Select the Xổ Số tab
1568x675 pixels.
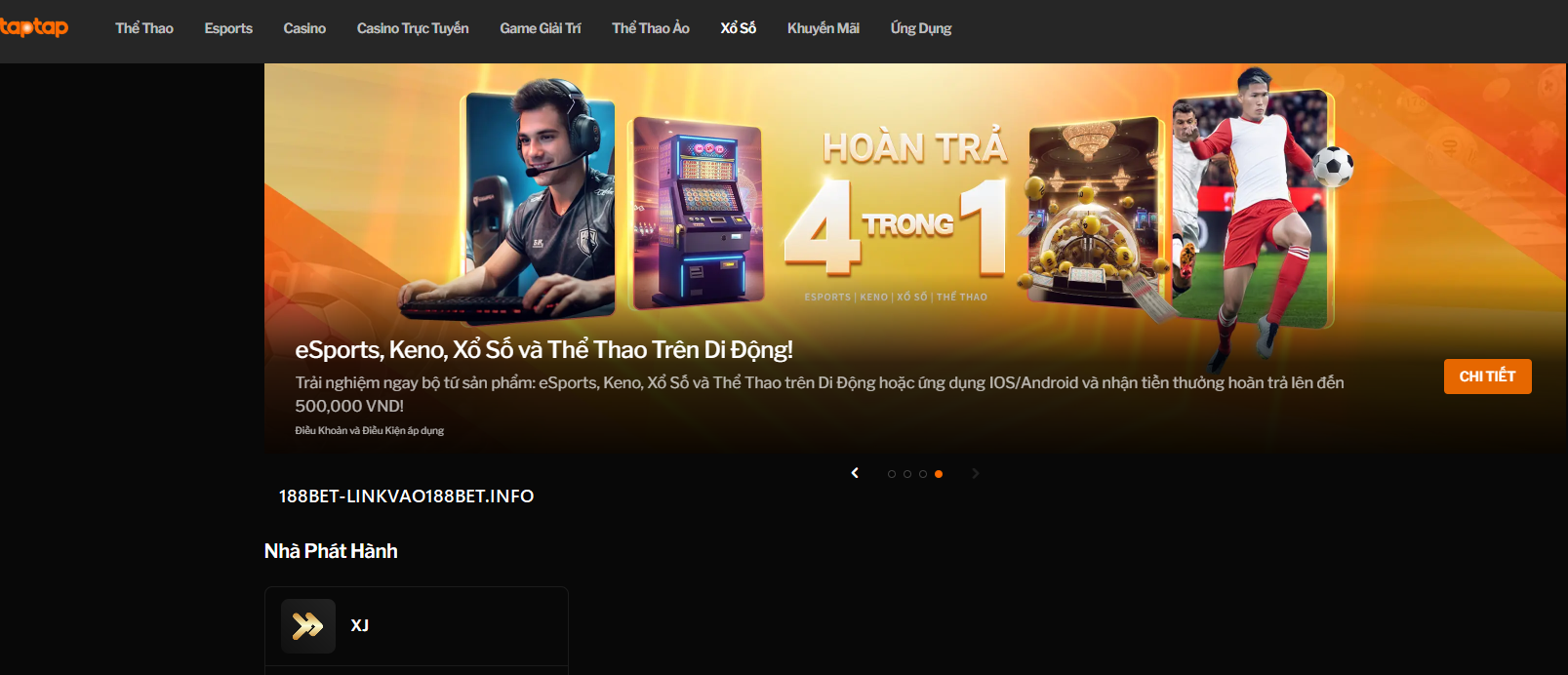[x=739, y=28]
